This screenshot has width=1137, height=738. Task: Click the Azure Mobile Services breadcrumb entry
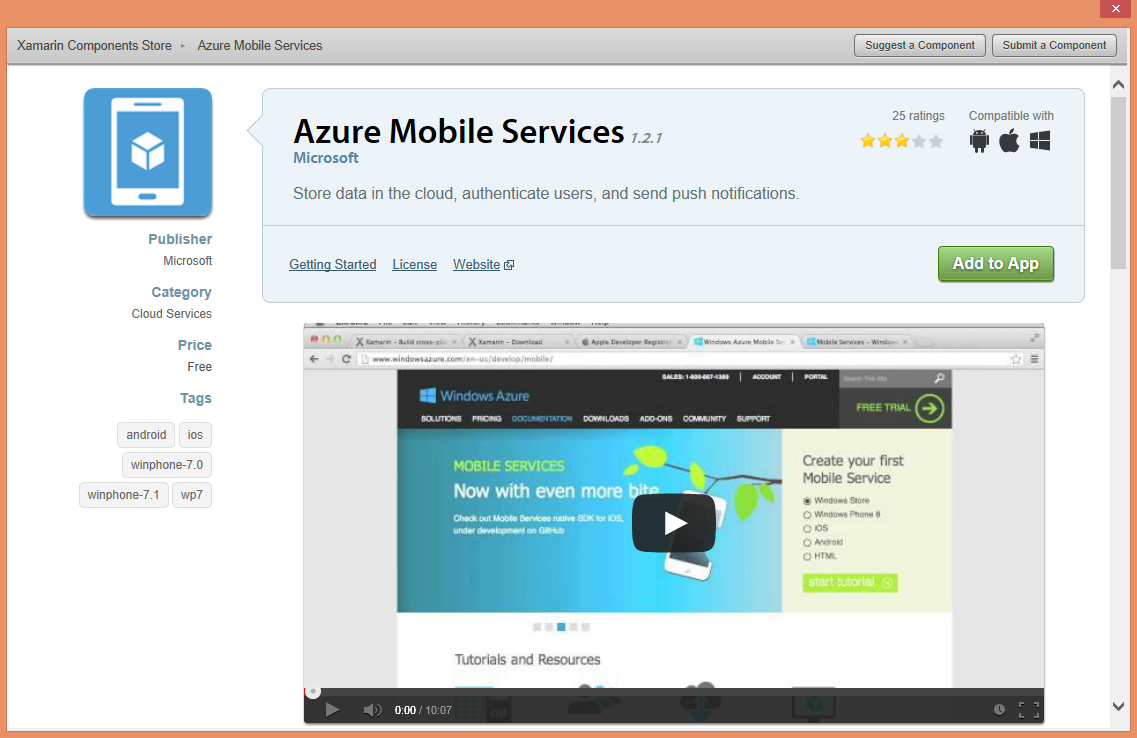click(x=259, y=45)
